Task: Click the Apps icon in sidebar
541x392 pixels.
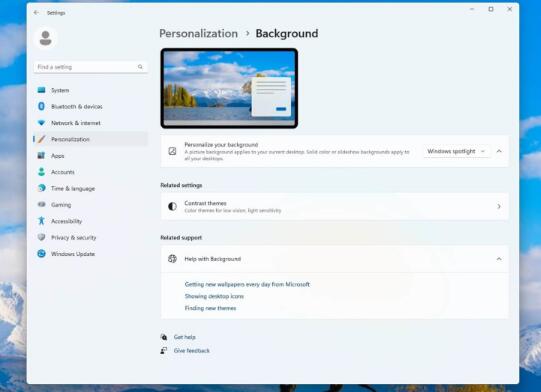Action: tap(41, 156)
